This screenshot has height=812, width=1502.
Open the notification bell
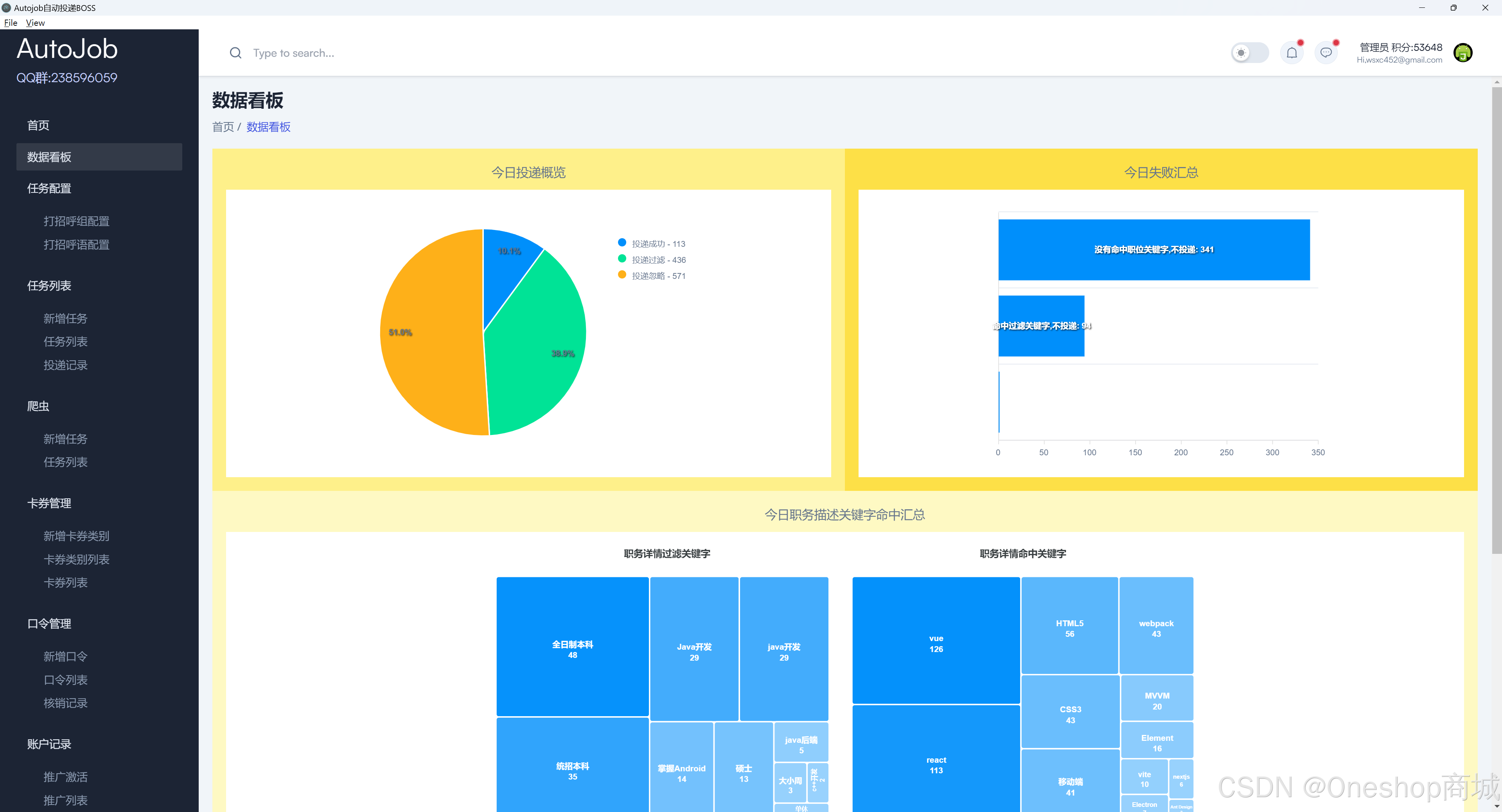coord(1292,53)
